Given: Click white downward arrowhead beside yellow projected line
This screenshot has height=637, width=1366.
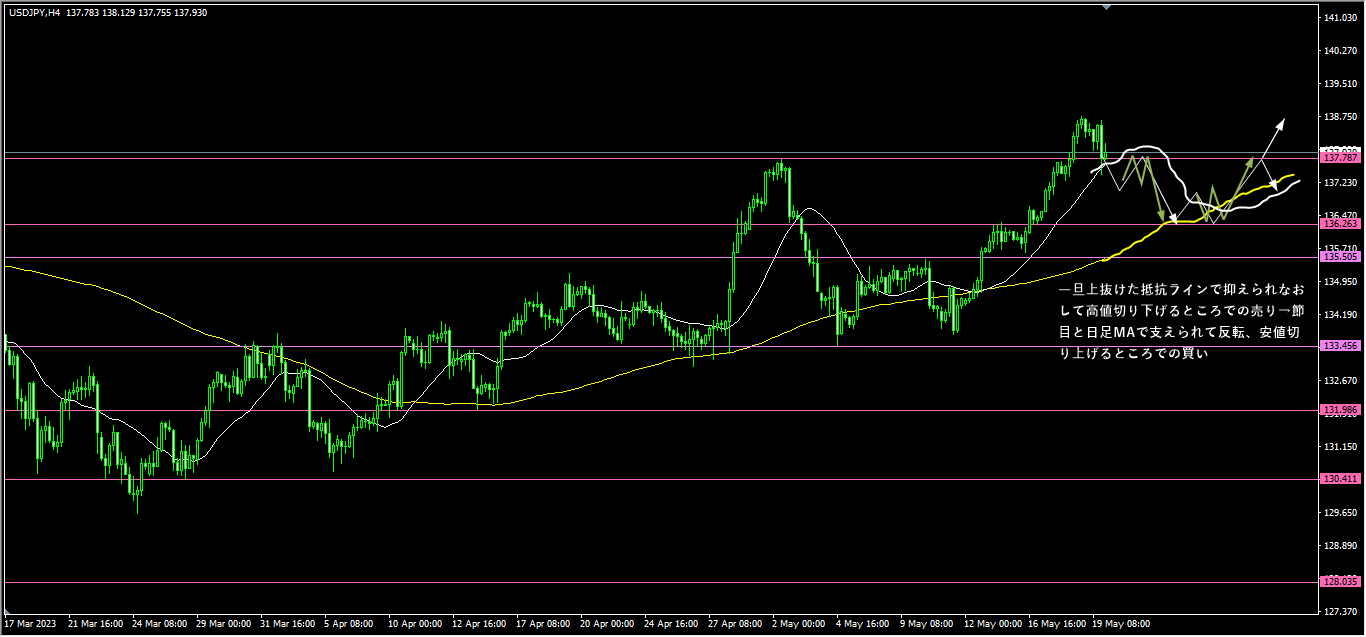Looking at the screenshot, I should [x=1273, y=185].
